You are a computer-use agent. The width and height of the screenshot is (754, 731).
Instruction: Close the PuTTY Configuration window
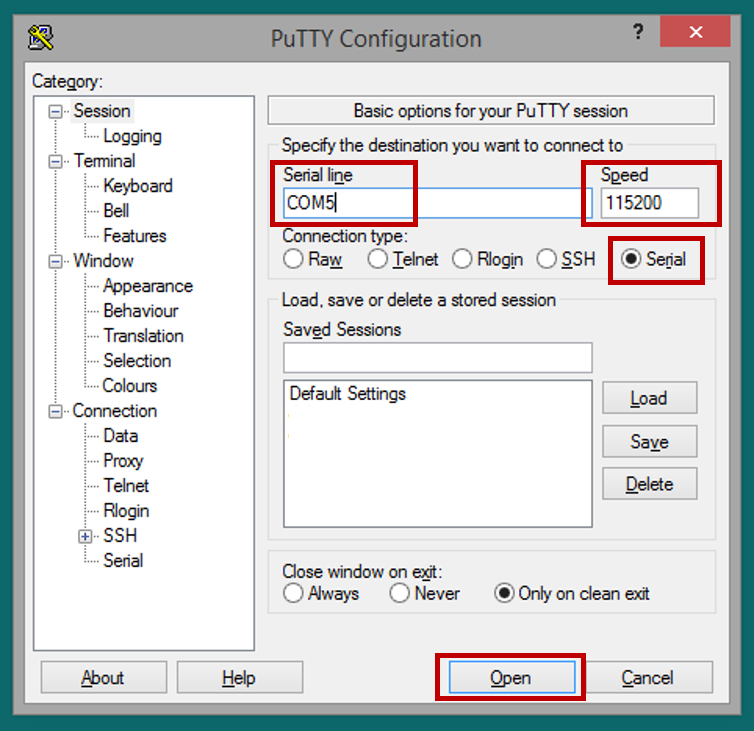click(x=695, y=32)
